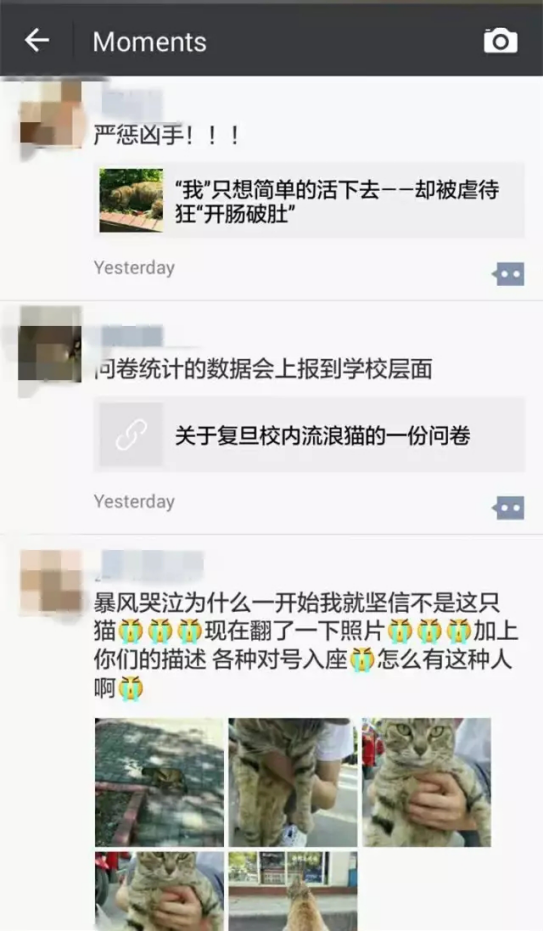Open comment bubble on second Yesterday post
543x931 pixels.
[x=509, y=508]
